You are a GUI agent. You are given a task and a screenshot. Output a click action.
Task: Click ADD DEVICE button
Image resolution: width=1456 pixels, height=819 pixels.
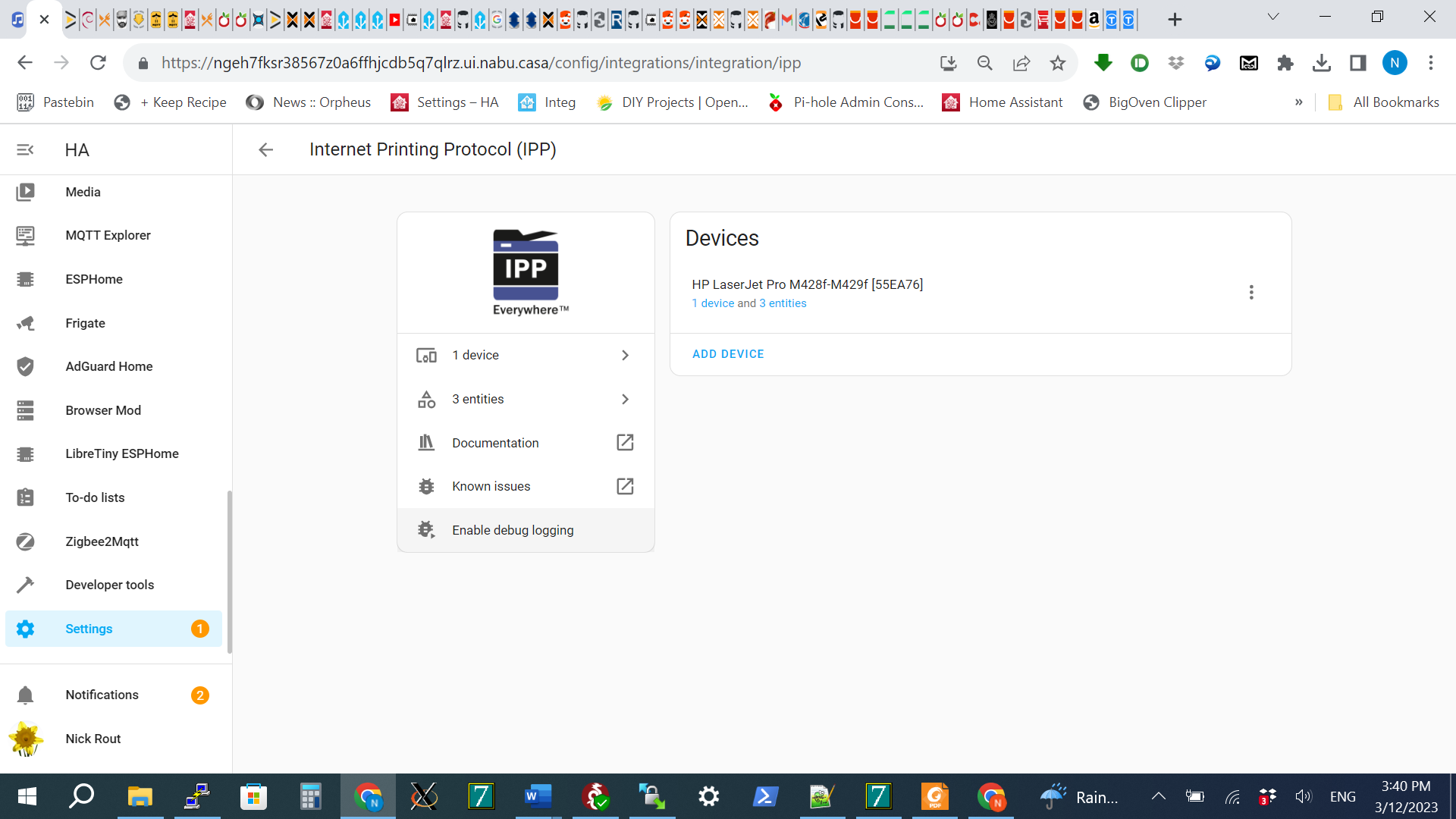(728, 354)
